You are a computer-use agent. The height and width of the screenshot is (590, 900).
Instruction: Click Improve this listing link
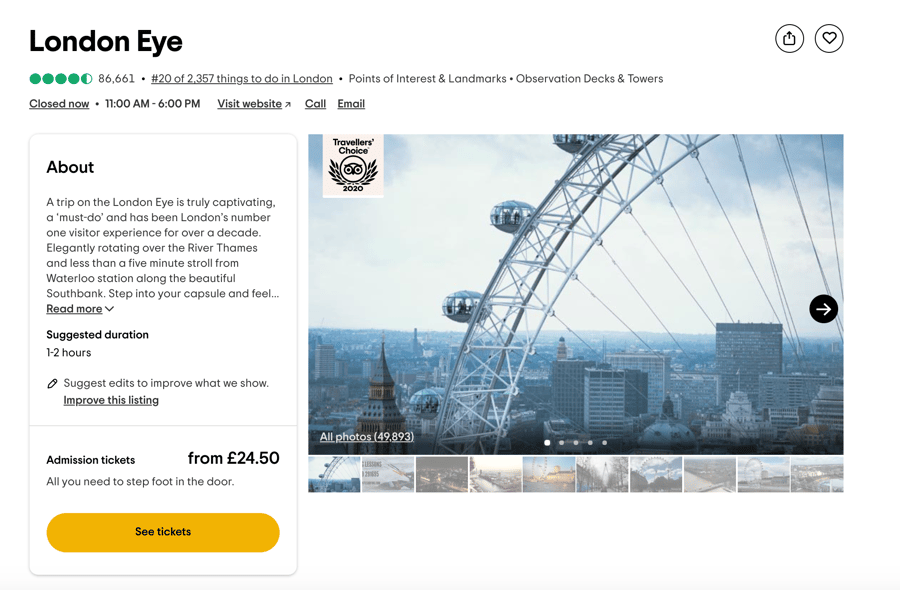point(111,400)
